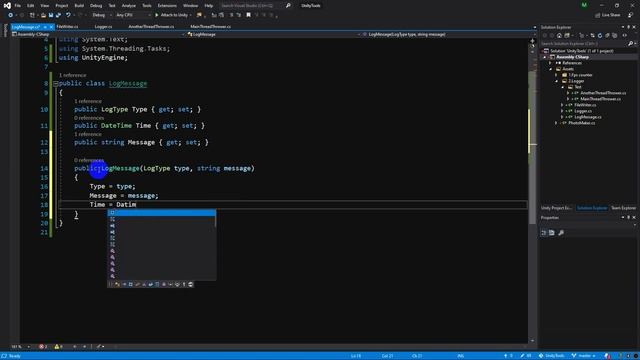Close the LogMessage.cs tab
The width and height of the screenshot is (640, 360).
pos(51,27)
